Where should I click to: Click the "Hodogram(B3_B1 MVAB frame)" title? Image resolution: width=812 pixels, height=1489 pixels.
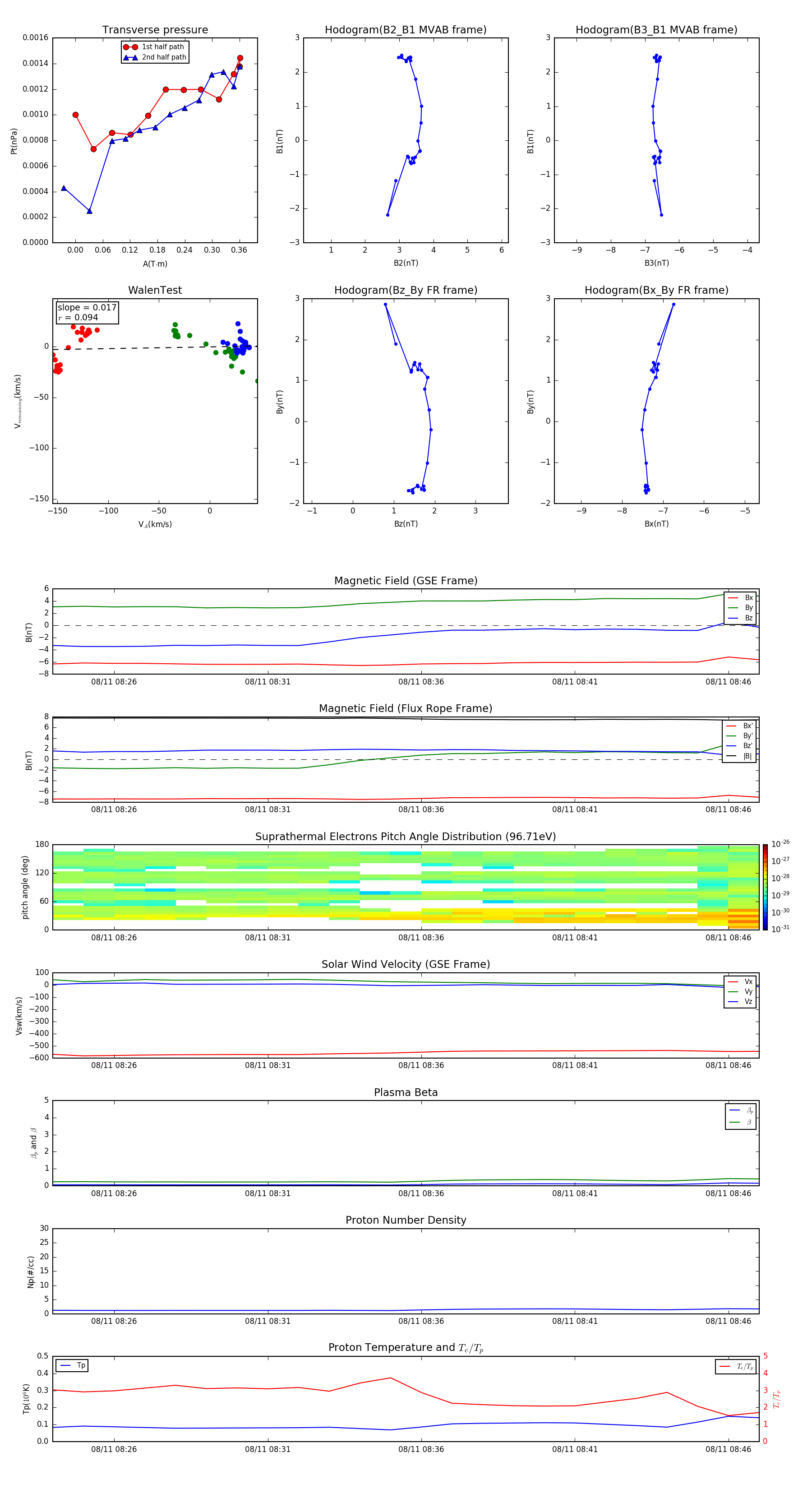click(656, 30)
